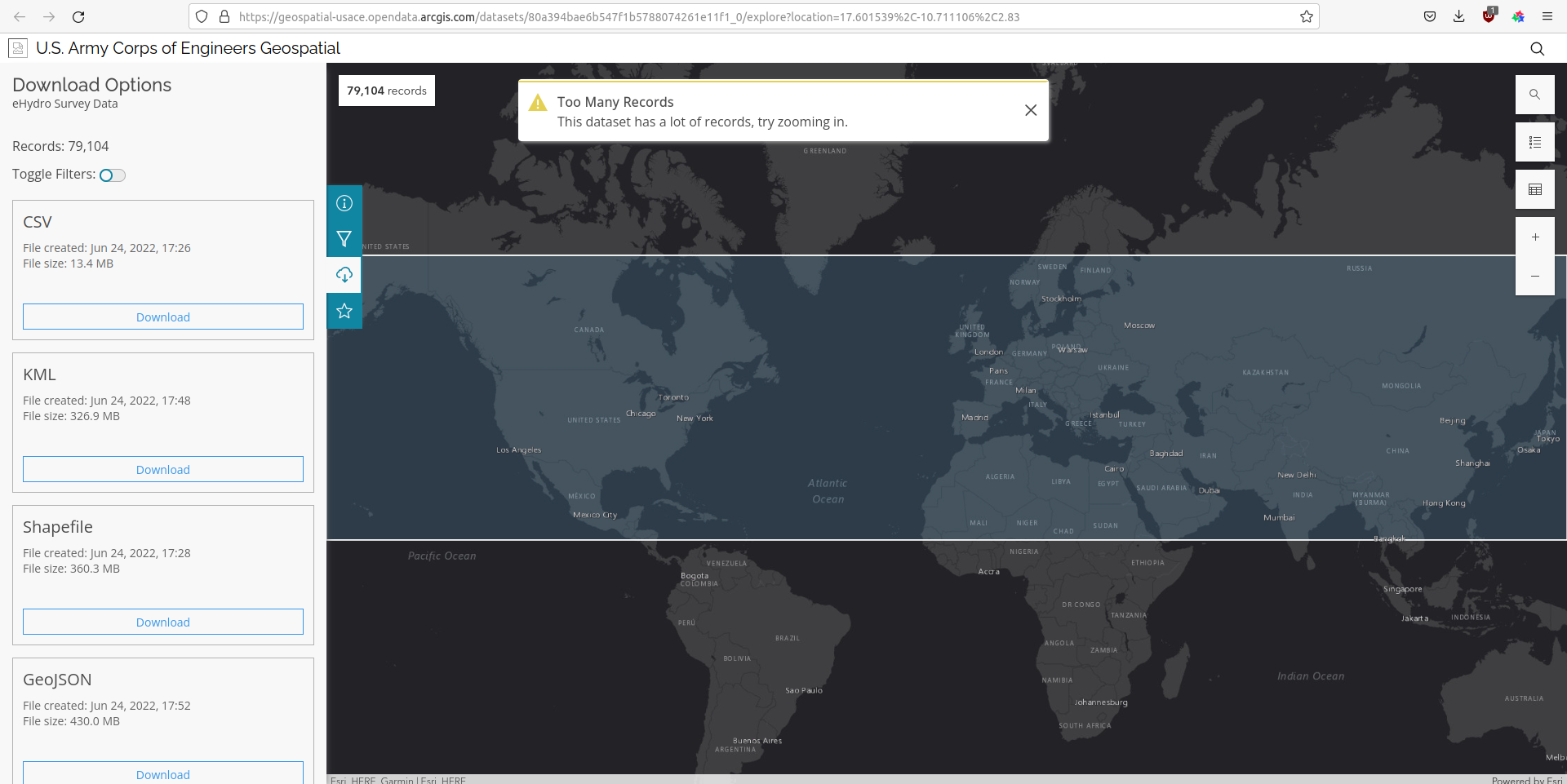The image size is (1567, 784).
Task: Open the favorites star panel
Action: tap(344, 311)
